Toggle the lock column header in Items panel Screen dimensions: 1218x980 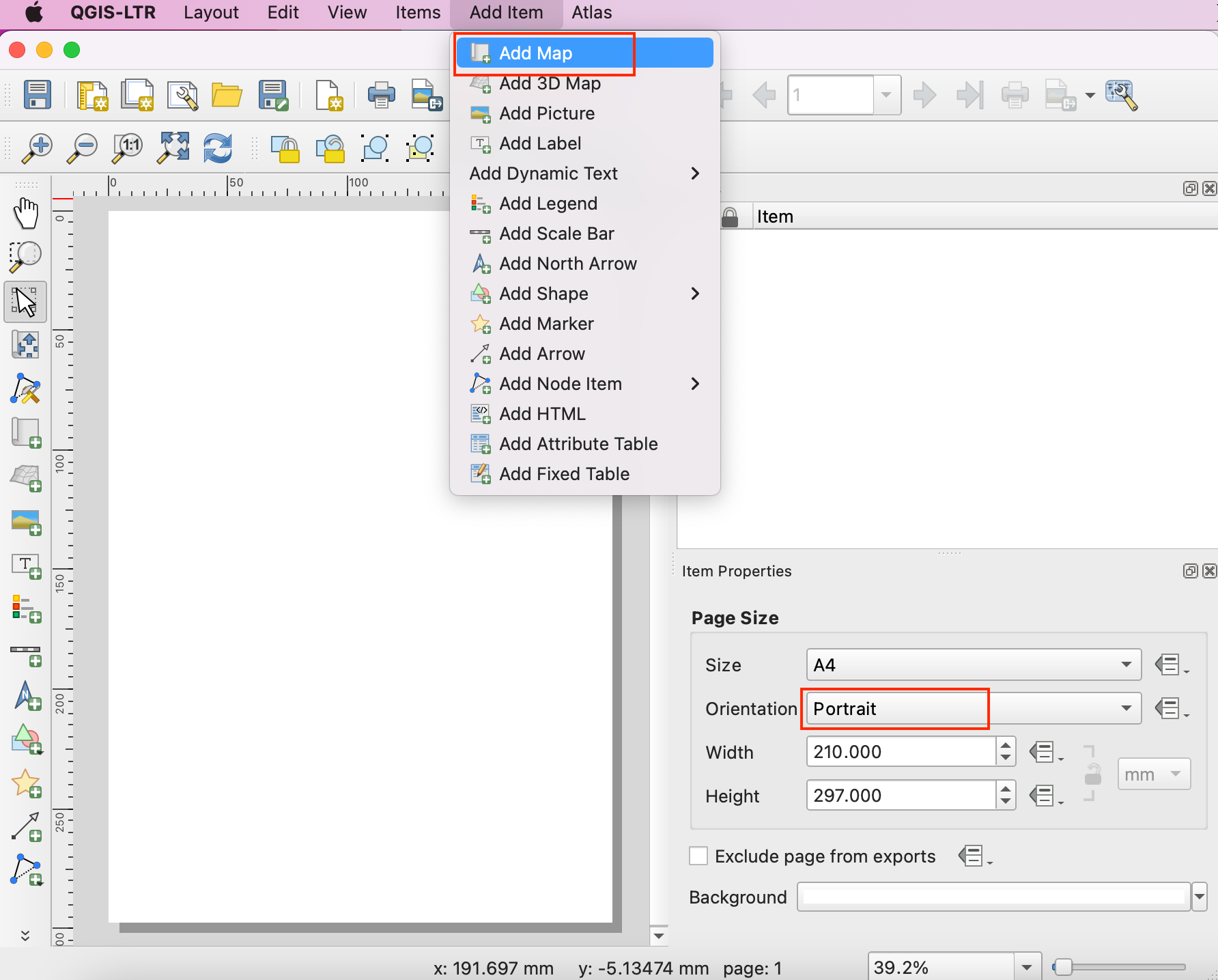point(730,217)
